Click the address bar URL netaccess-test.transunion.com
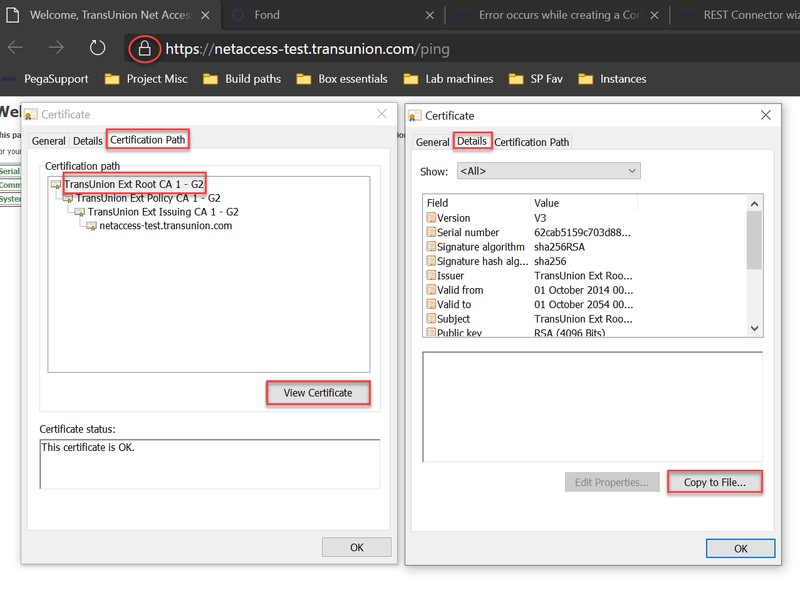Screen dimensions: 800x590 tap(308, 49)
